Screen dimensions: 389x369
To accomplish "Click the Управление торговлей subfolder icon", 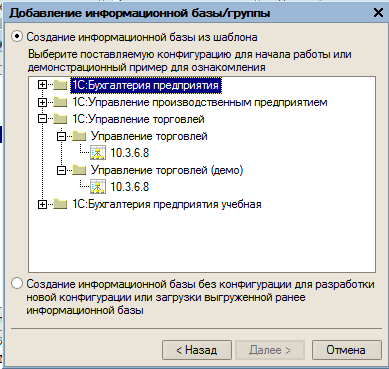I will (x=79, y=136).
